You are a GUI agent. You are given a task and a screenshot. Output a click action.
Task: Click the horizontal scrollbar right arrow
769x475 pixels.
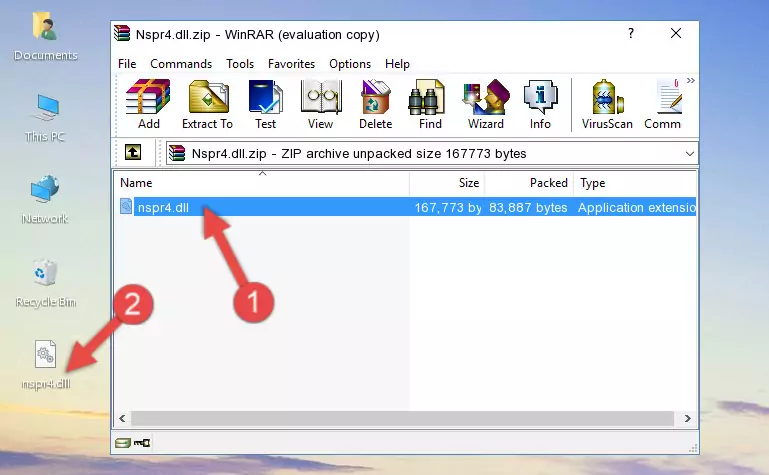click(x=687, y=418)
